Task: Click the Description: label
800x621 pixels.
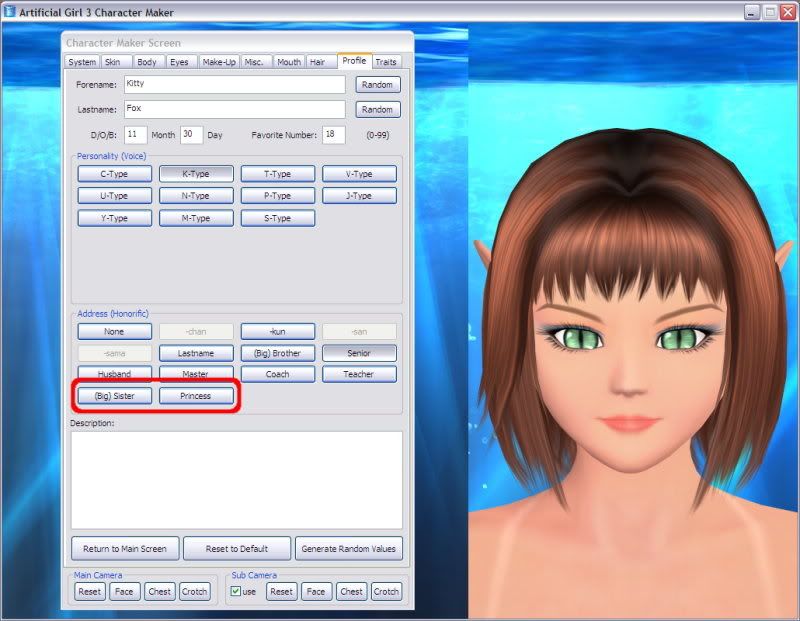Action: click(x=92, y=423)
